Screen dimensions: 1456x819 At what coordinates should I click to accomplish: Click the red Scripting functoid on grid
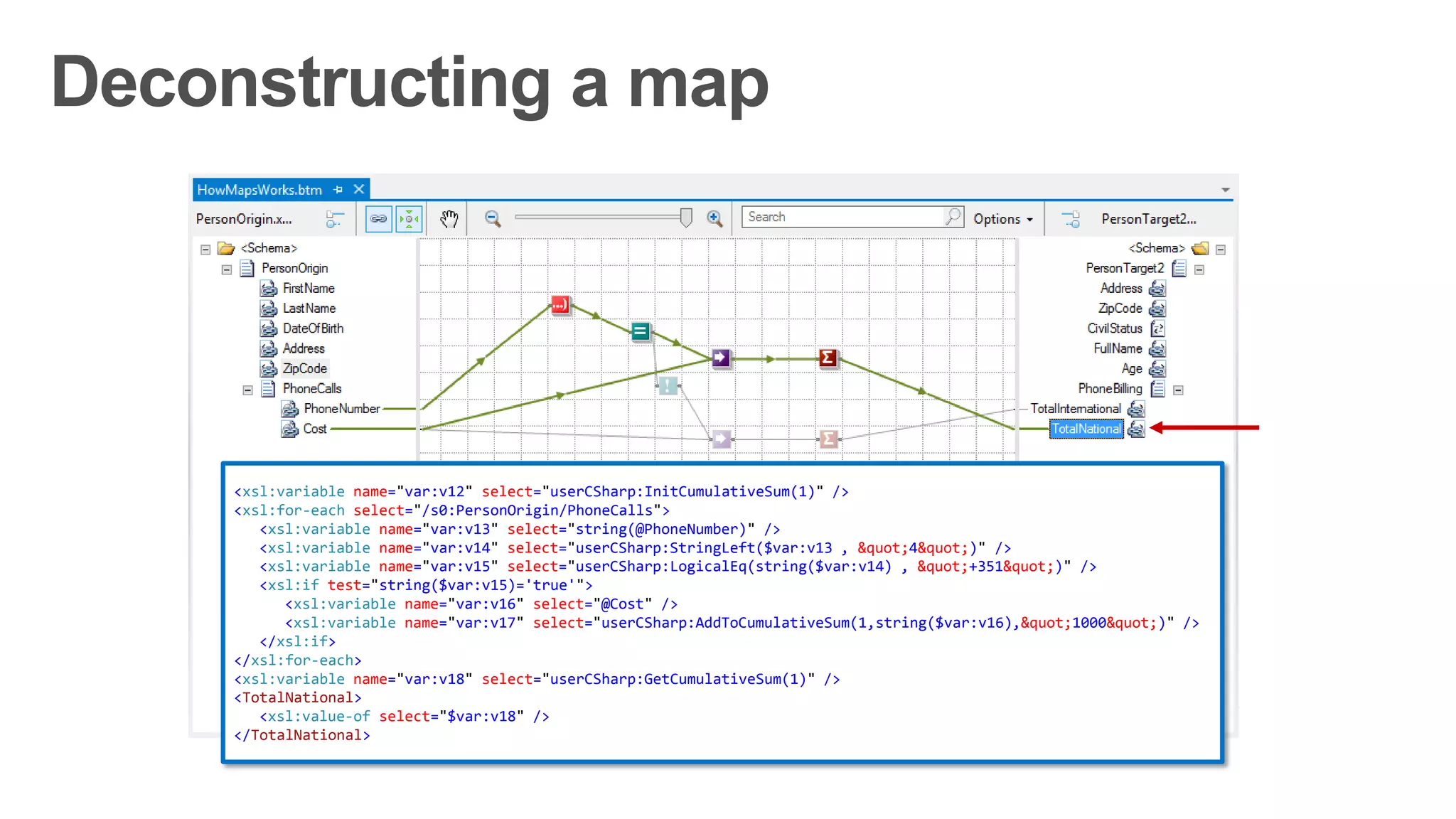click(x=560, y=306)
